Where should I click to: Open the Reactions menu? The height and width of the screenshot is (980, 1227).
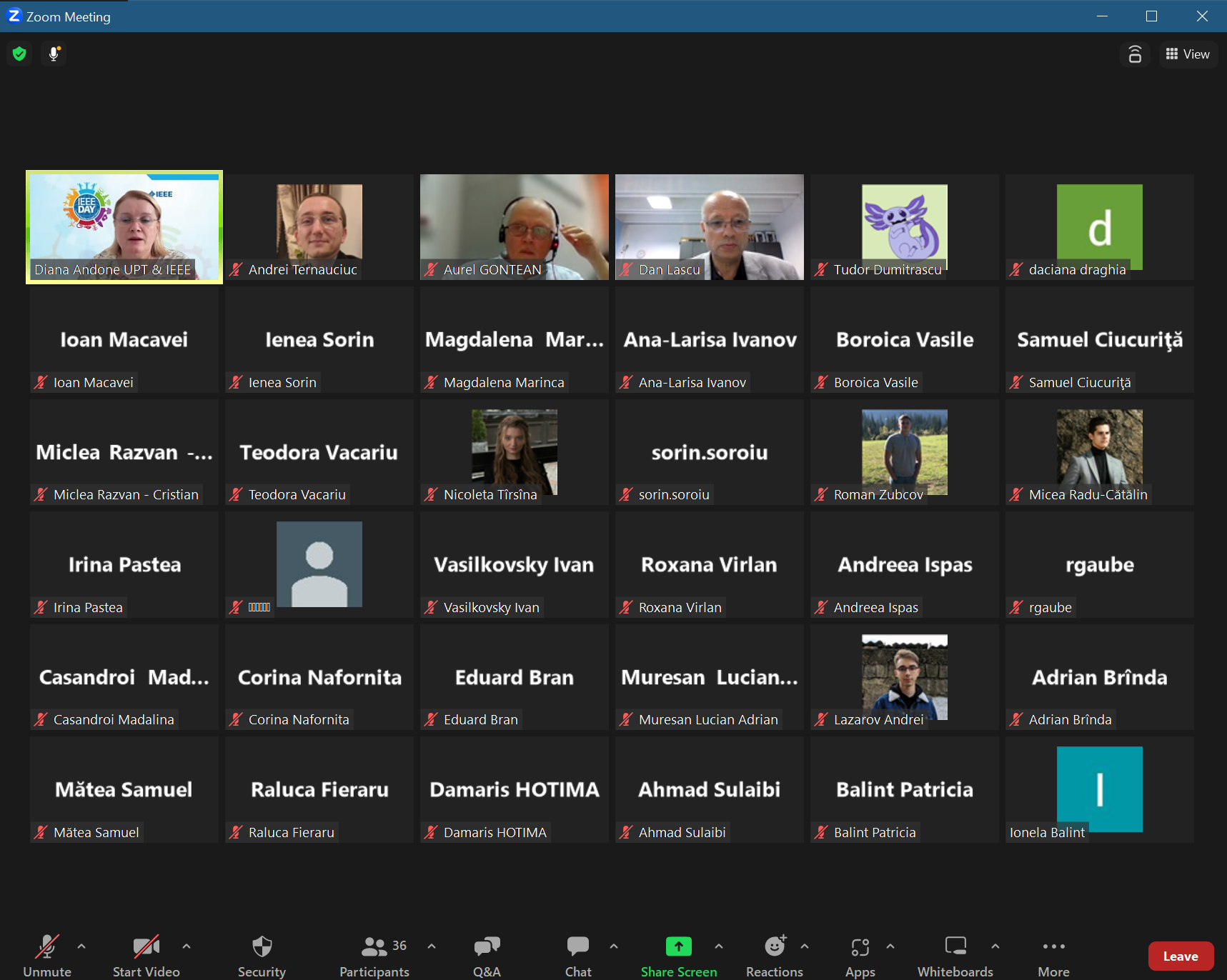point(775,955)
